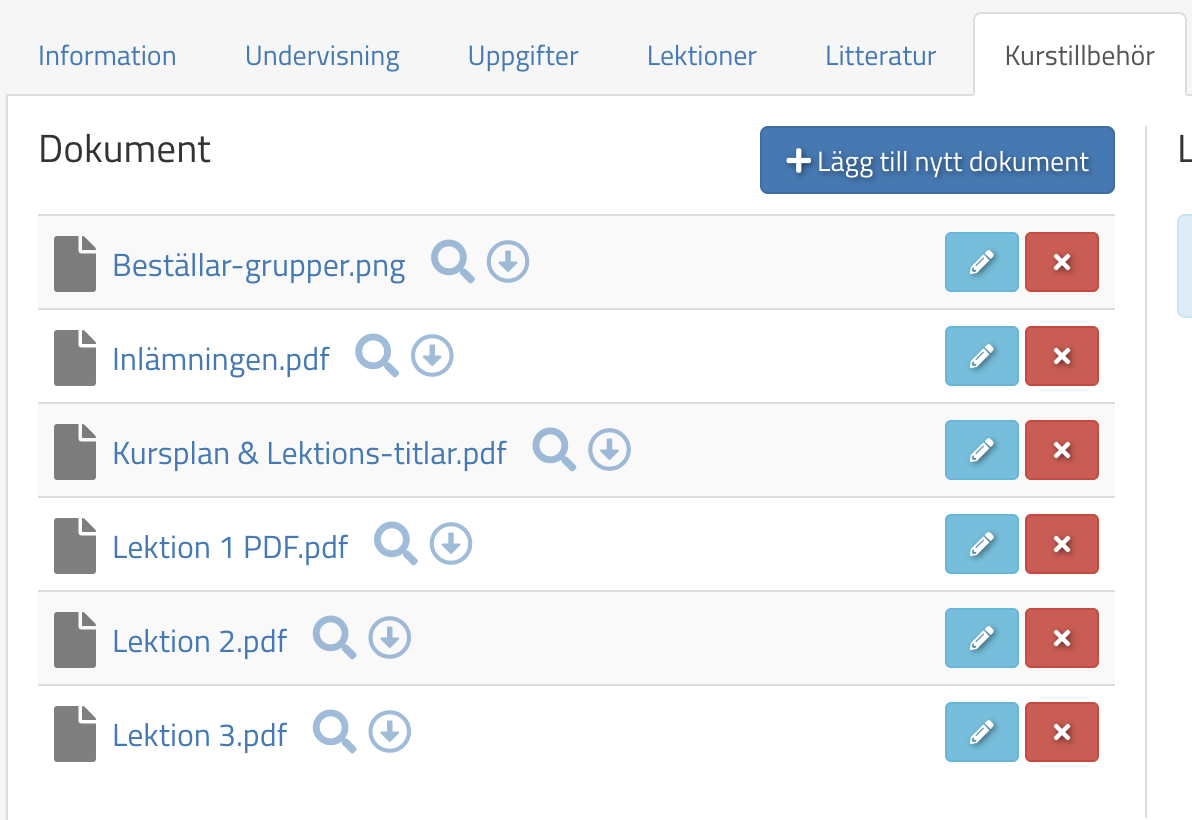The height and width of the screenshot is (820, 1192).
Task: Go to the Uppgifter tab
Action: point(522,56)
